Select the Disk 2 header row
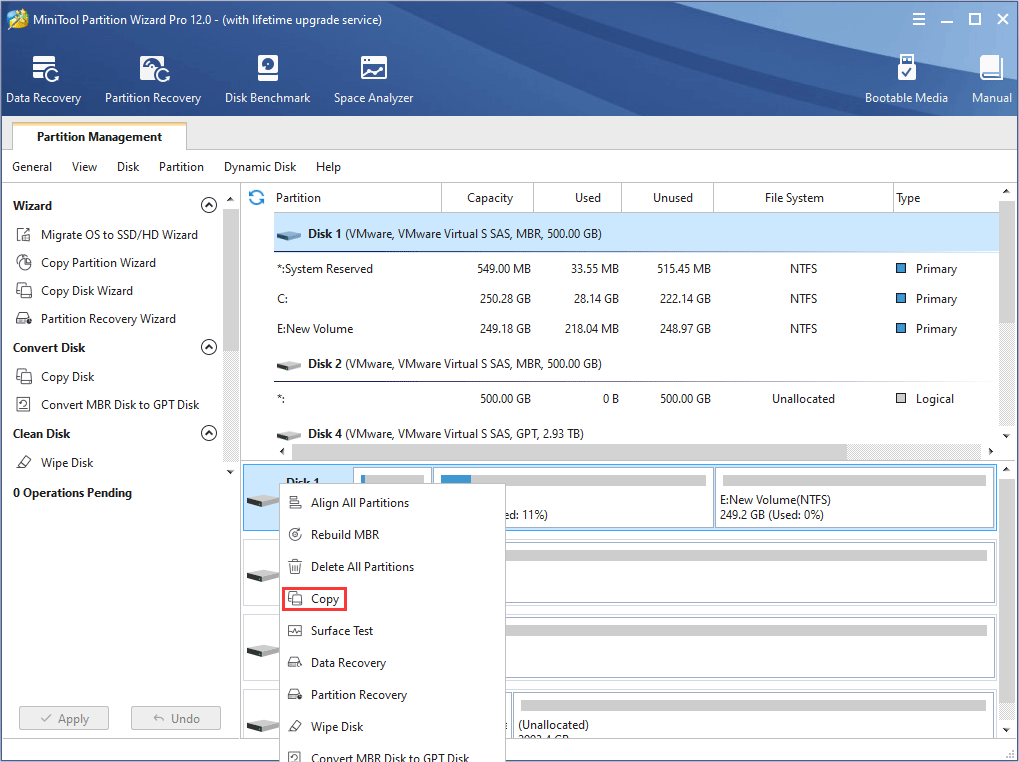This screenshot has width=1019, height=762. tap(636, 364)
